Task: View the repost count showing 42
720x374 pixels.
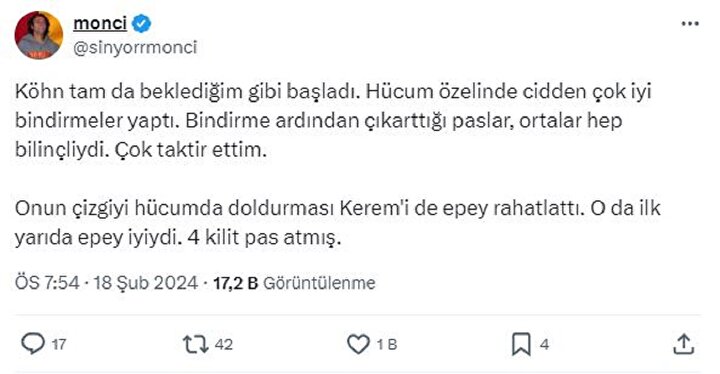Action: [224, 344]
